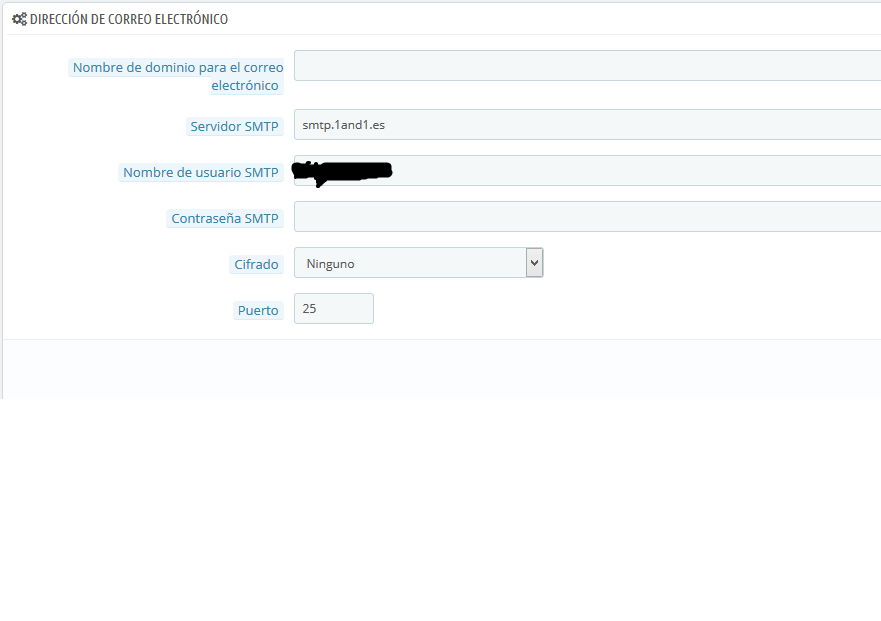Open the Cifrado dropdown showing Ninguno
Image resolution: width=881 pixels, height=621 pixels.
tap(419, 263)
